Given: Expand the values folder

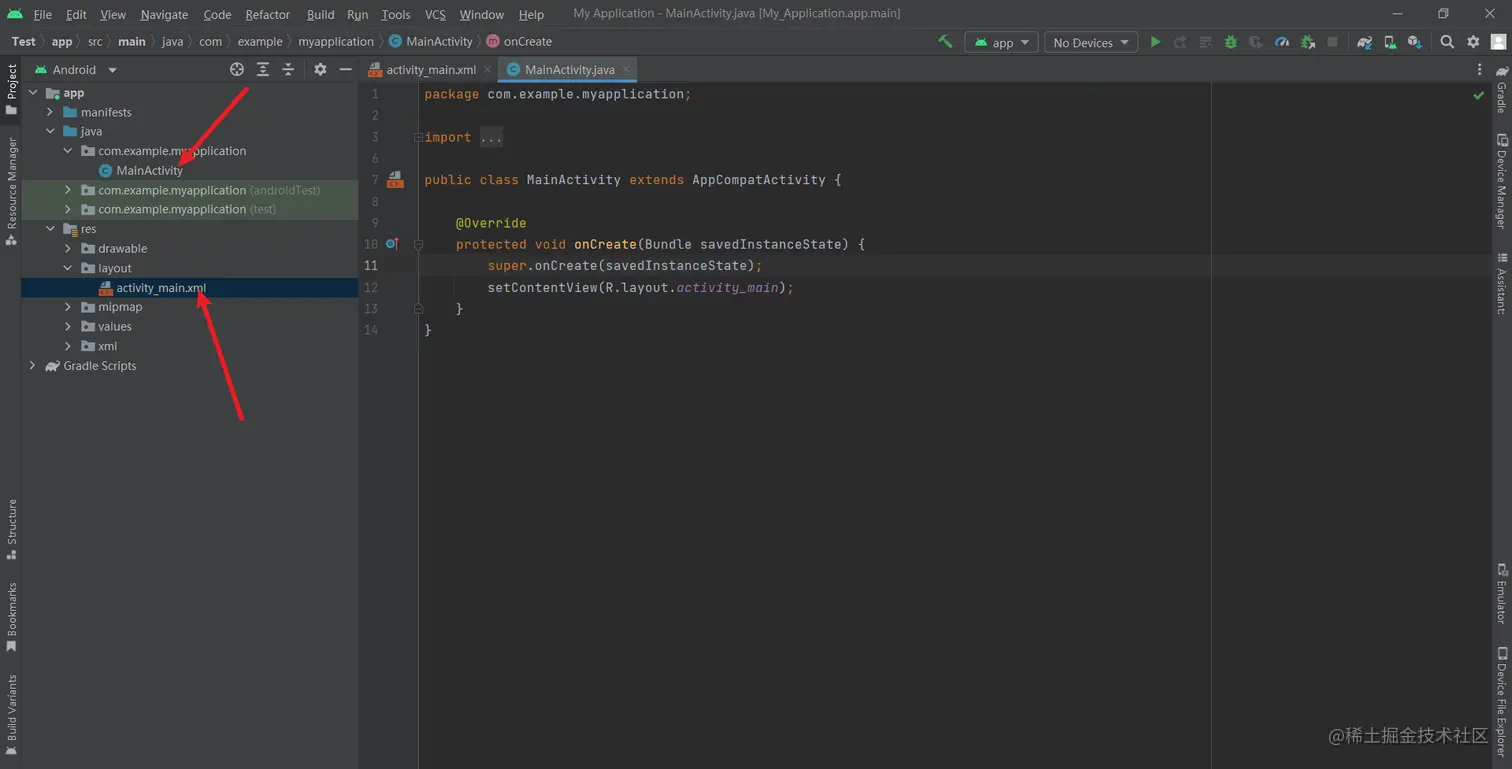Looking at the screenshot, I should point(68,326).
